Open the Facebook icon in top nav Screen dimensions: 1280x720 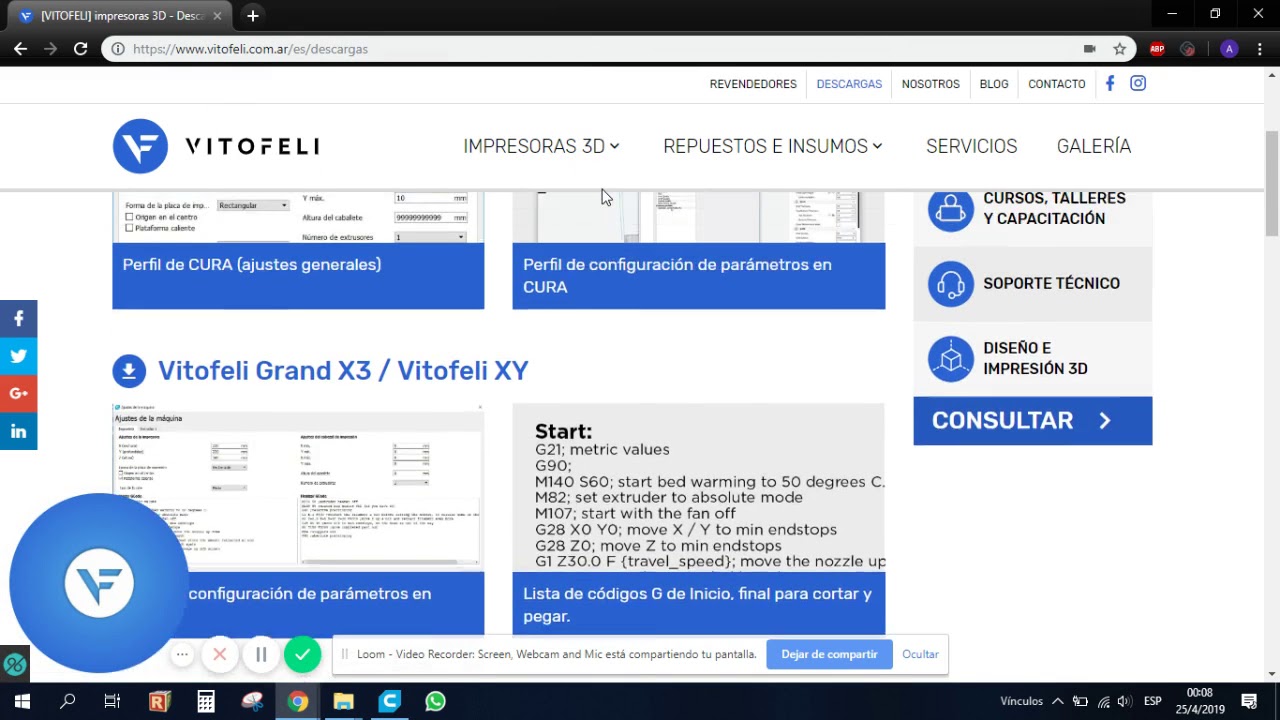pos(1110,84)
